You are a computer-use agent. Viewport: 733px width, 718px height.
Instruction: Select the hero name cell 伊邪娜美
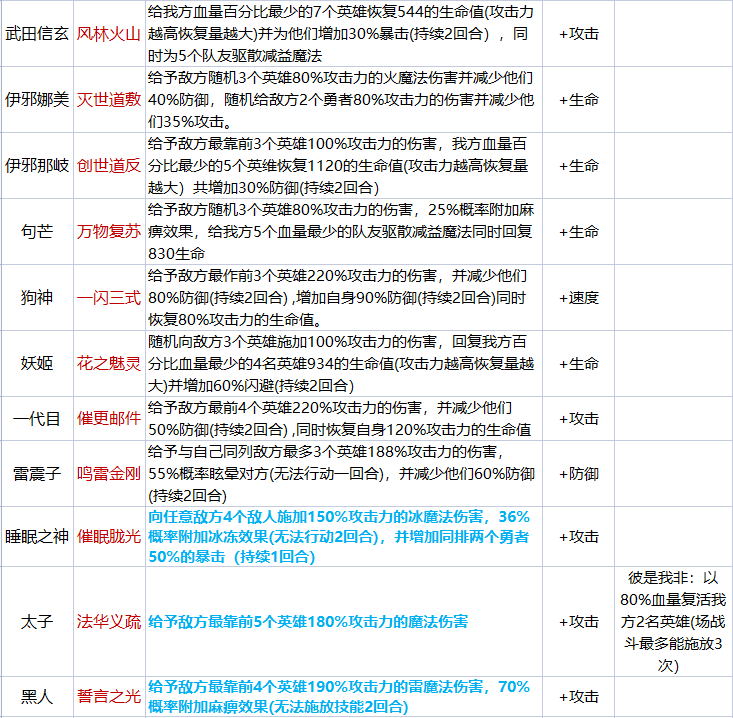pyautogui.click(x=37, y=100)
